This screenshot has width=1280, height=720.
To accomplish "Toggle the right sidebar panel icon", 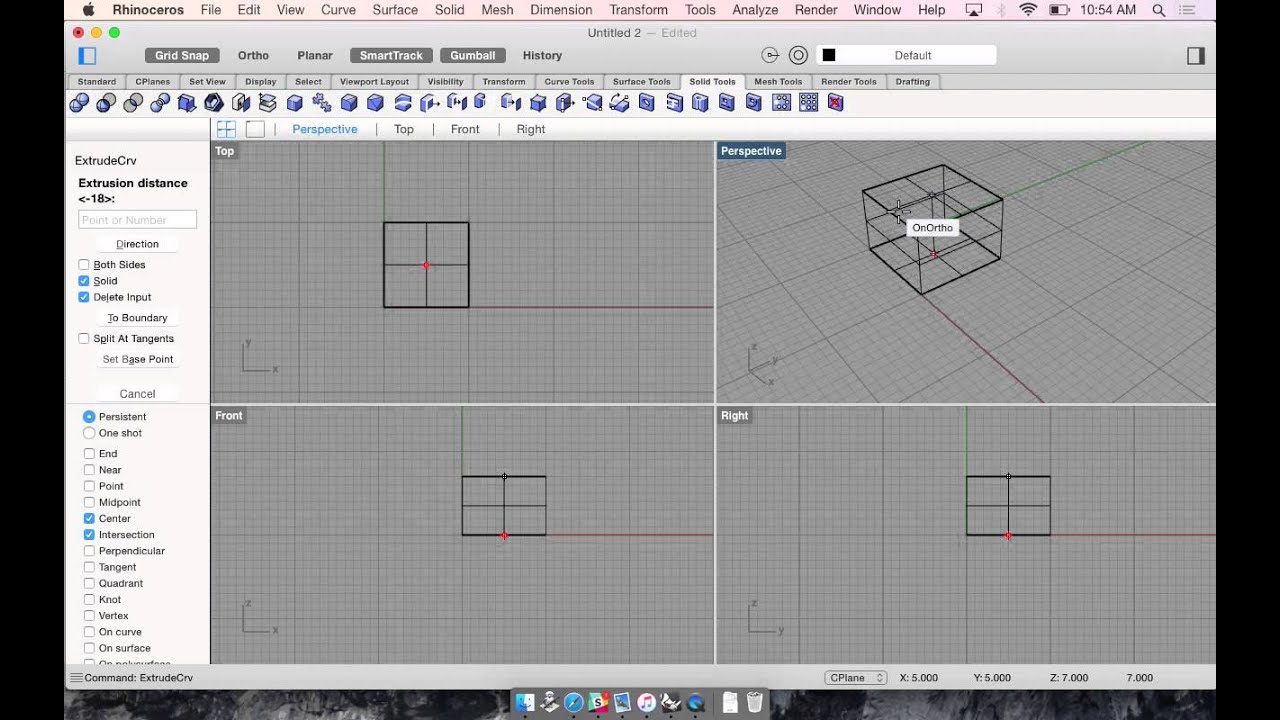I will (x=1196, y=56).
